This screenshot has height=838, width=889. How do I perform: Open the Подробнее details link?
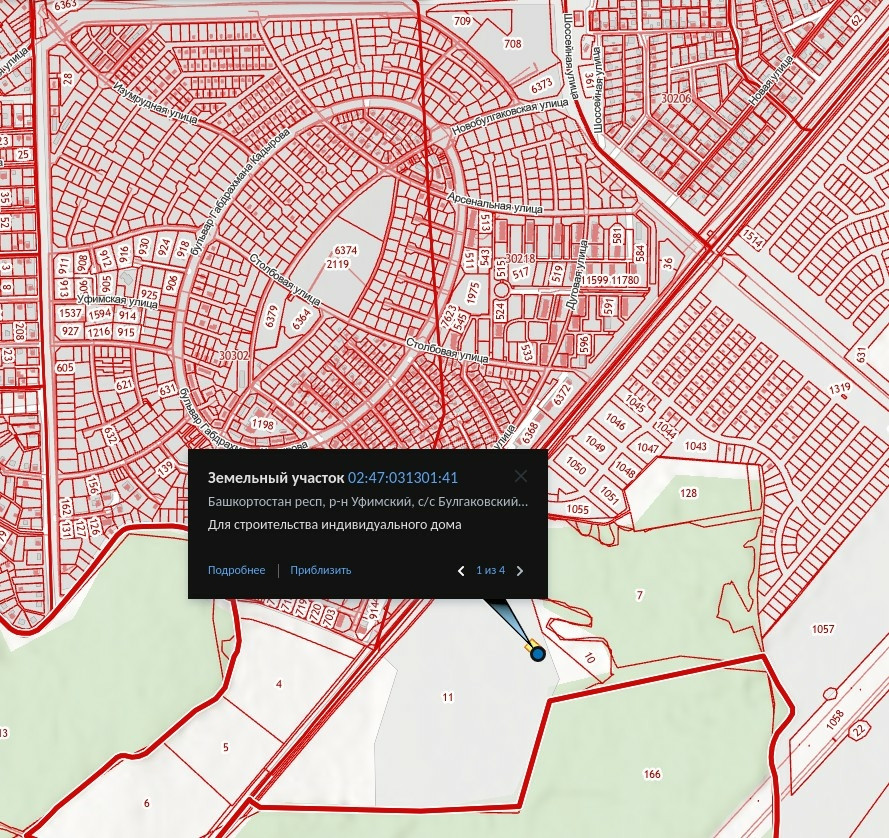[236, 570]
